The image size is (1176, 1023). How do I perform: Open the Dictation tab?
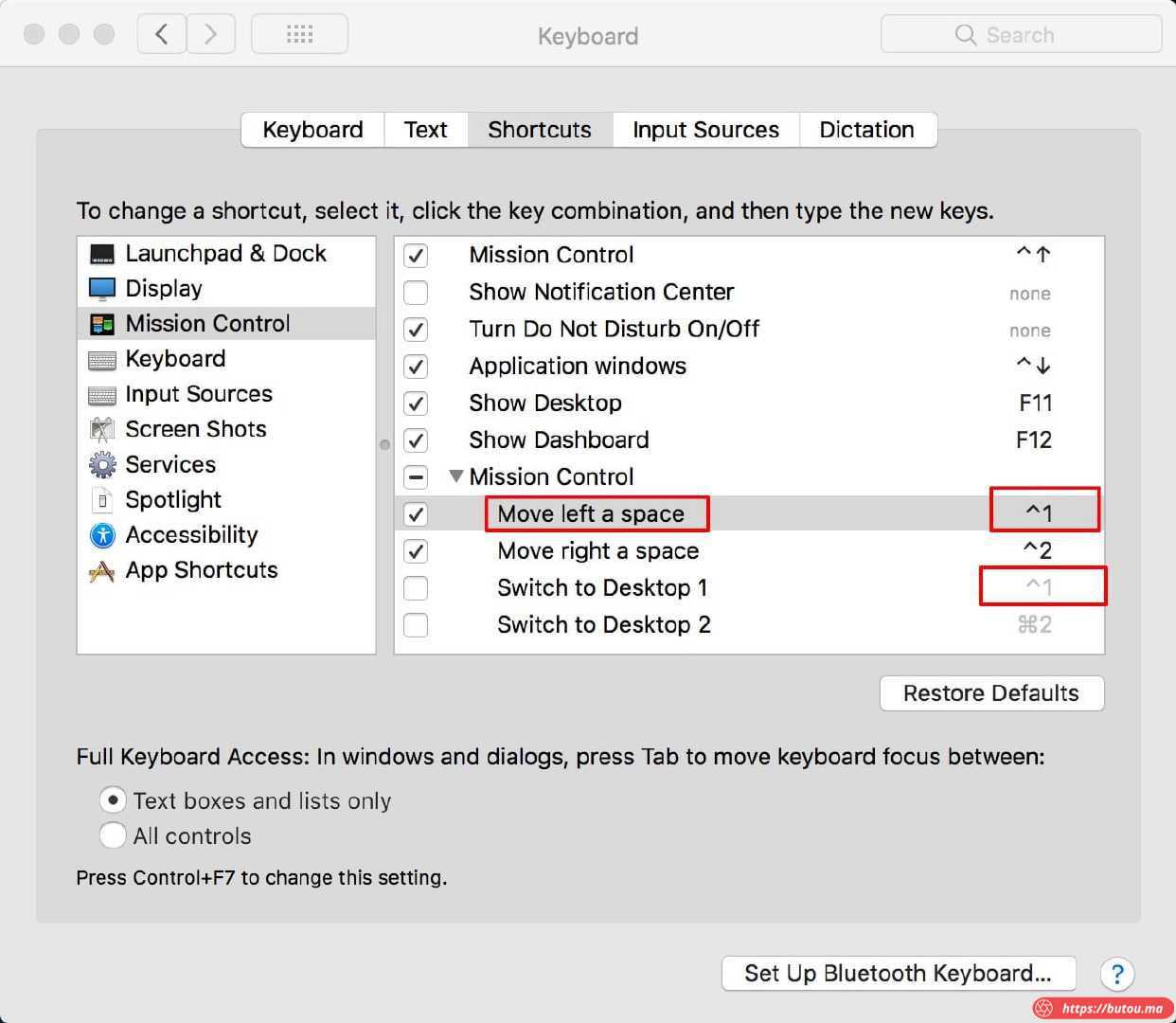[866, 130]
